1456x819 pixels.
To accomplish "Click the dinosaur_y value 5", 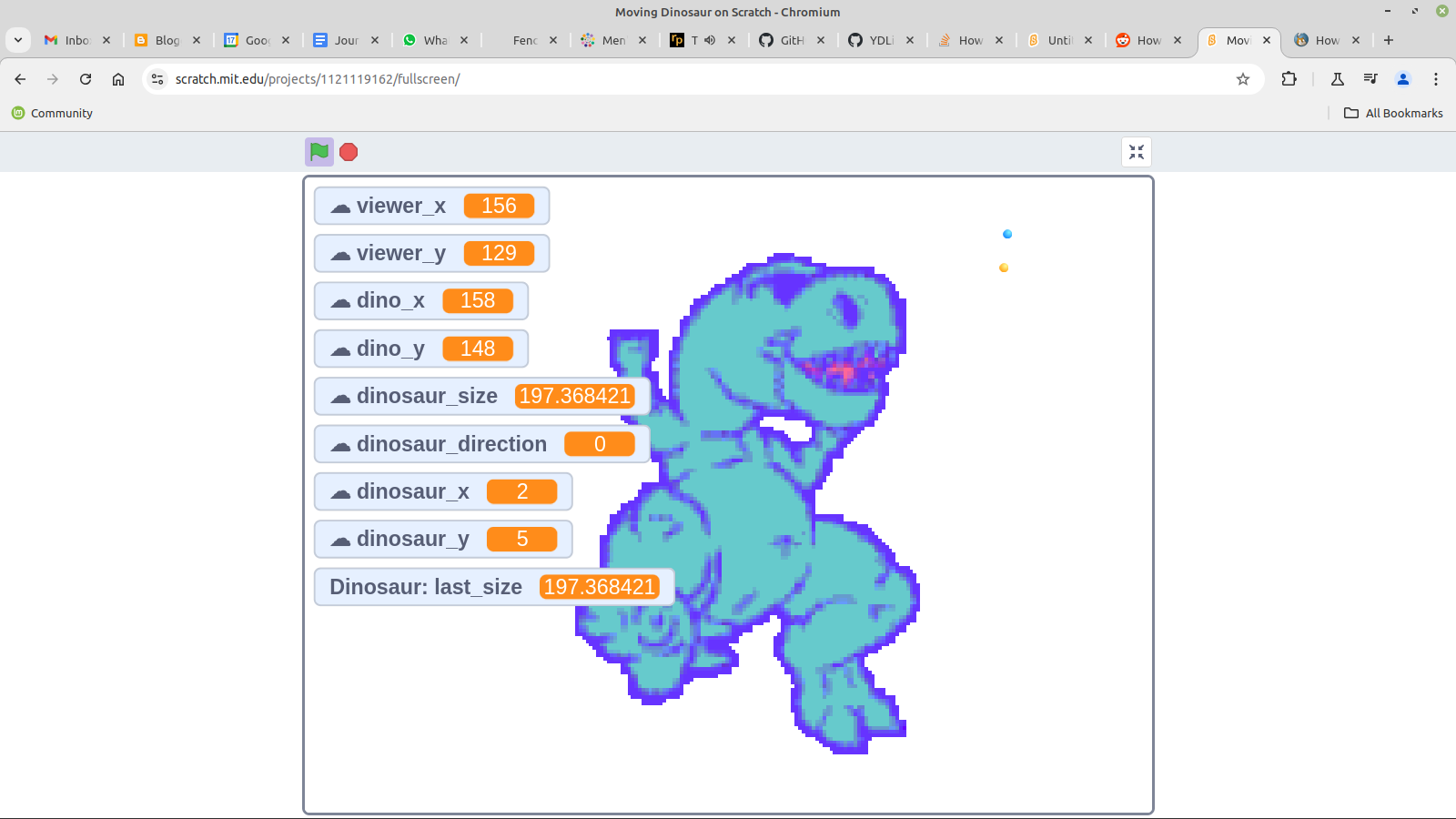I will 522,539.
